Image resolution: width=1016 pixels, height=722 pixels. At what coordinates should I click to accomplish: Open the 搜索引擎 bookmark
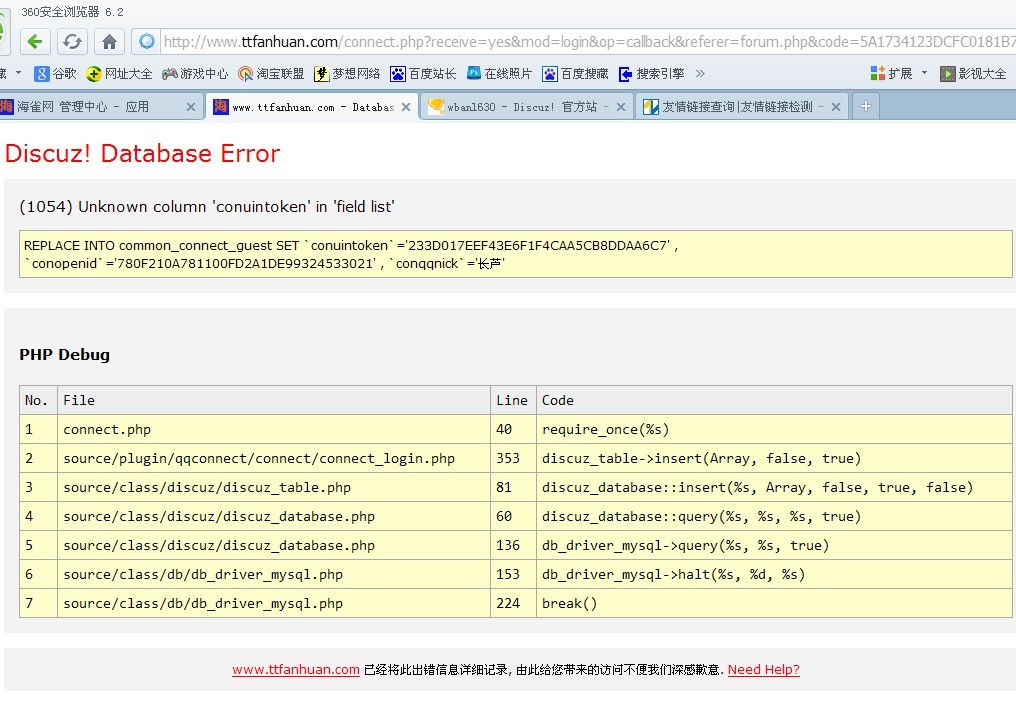(x=651, y=74)
